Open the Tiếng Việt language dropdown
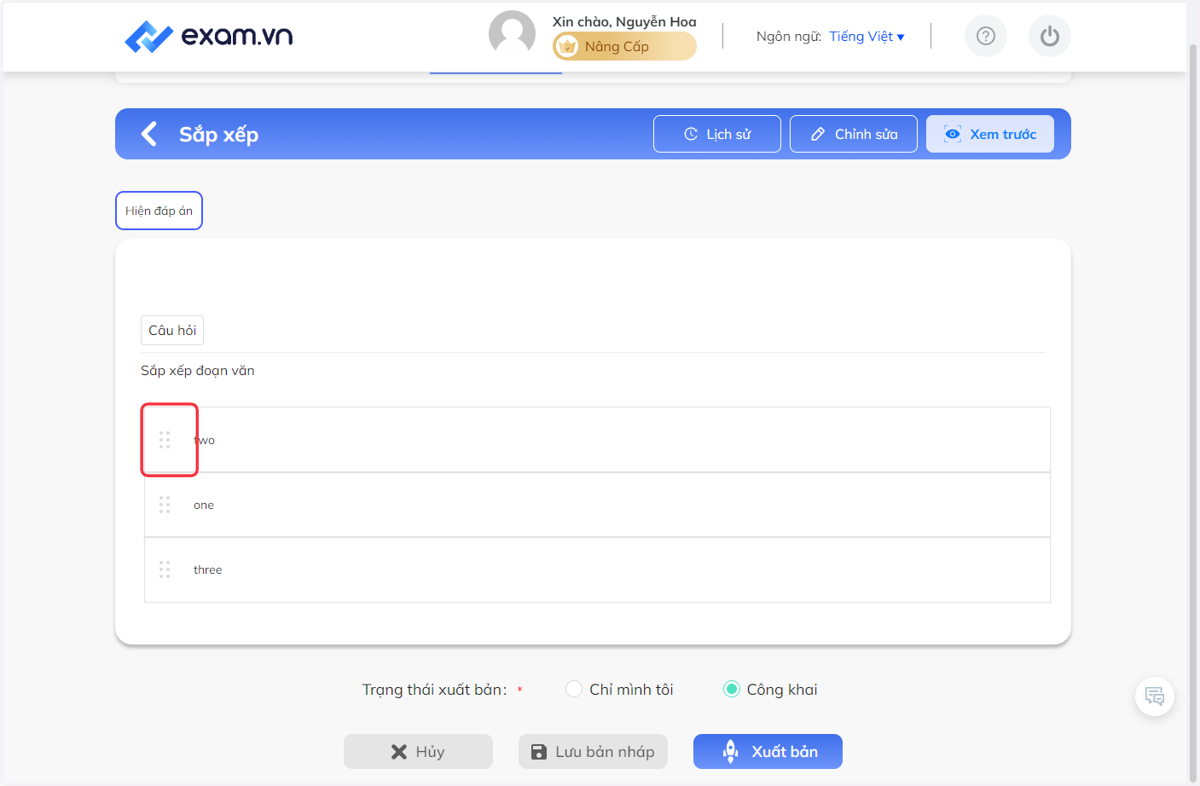 point(866,37)
